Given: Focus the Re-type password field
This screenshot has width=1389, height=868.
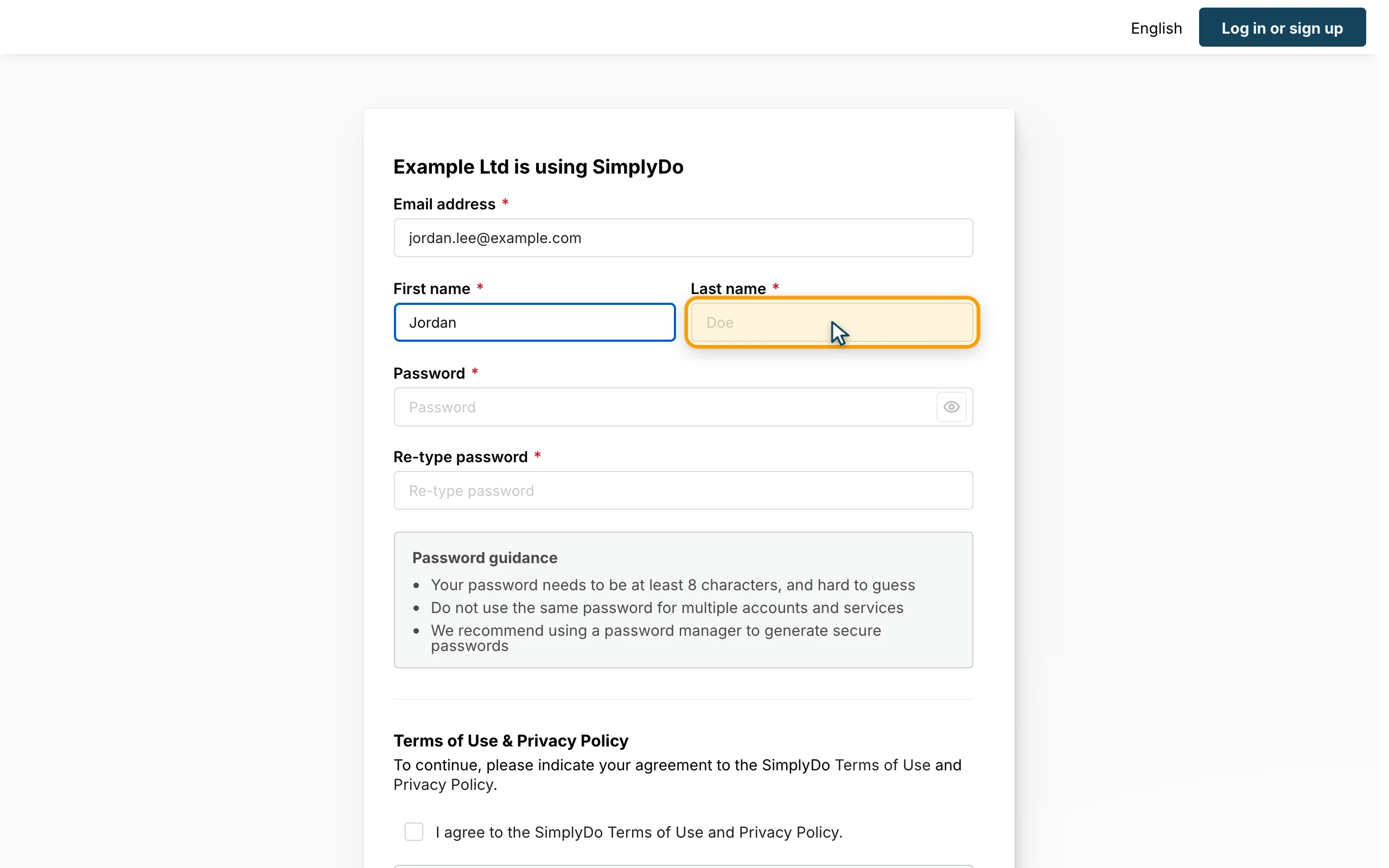Looking at the screenshot, I should (x=683, y=491).
